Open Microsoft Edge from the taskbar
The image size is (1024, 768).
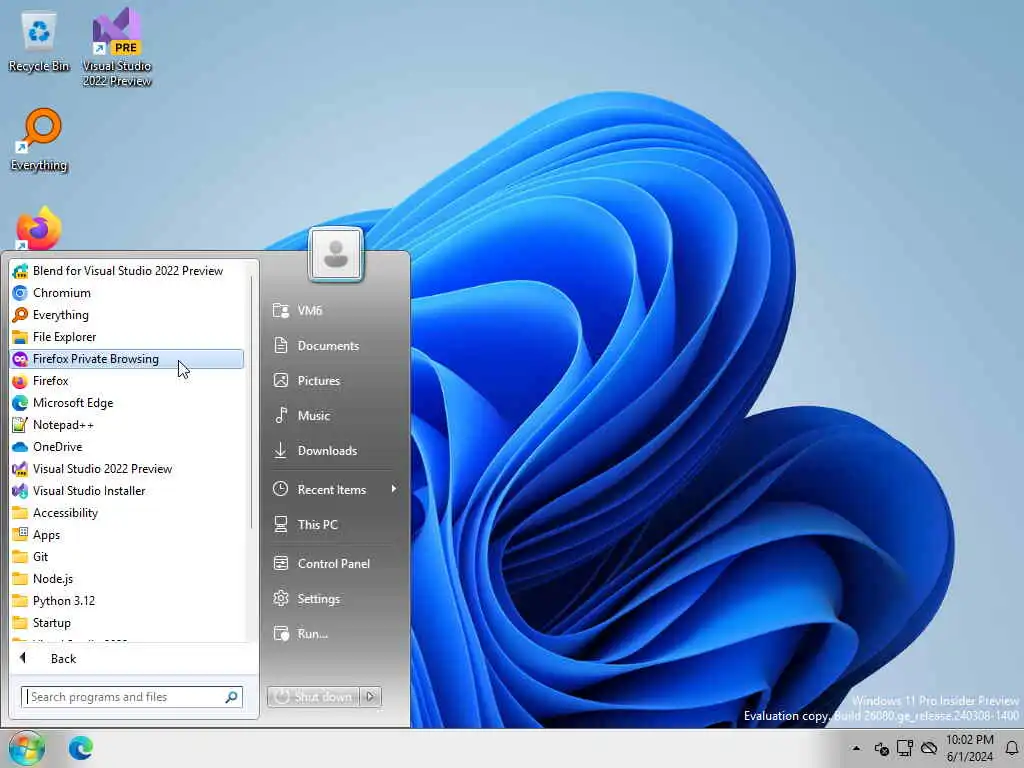(81, 748)
